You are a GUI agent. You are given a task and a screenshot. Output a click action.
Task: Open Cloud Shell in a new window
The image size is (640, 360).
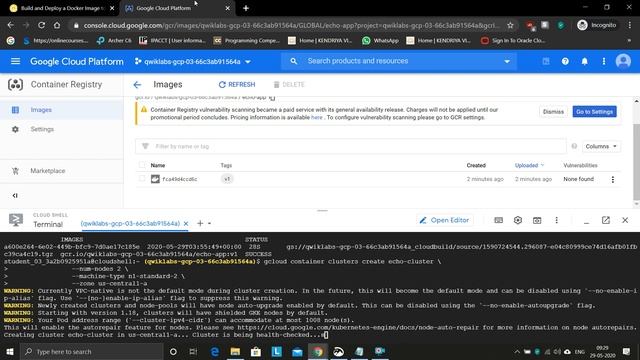click(606, 220)
